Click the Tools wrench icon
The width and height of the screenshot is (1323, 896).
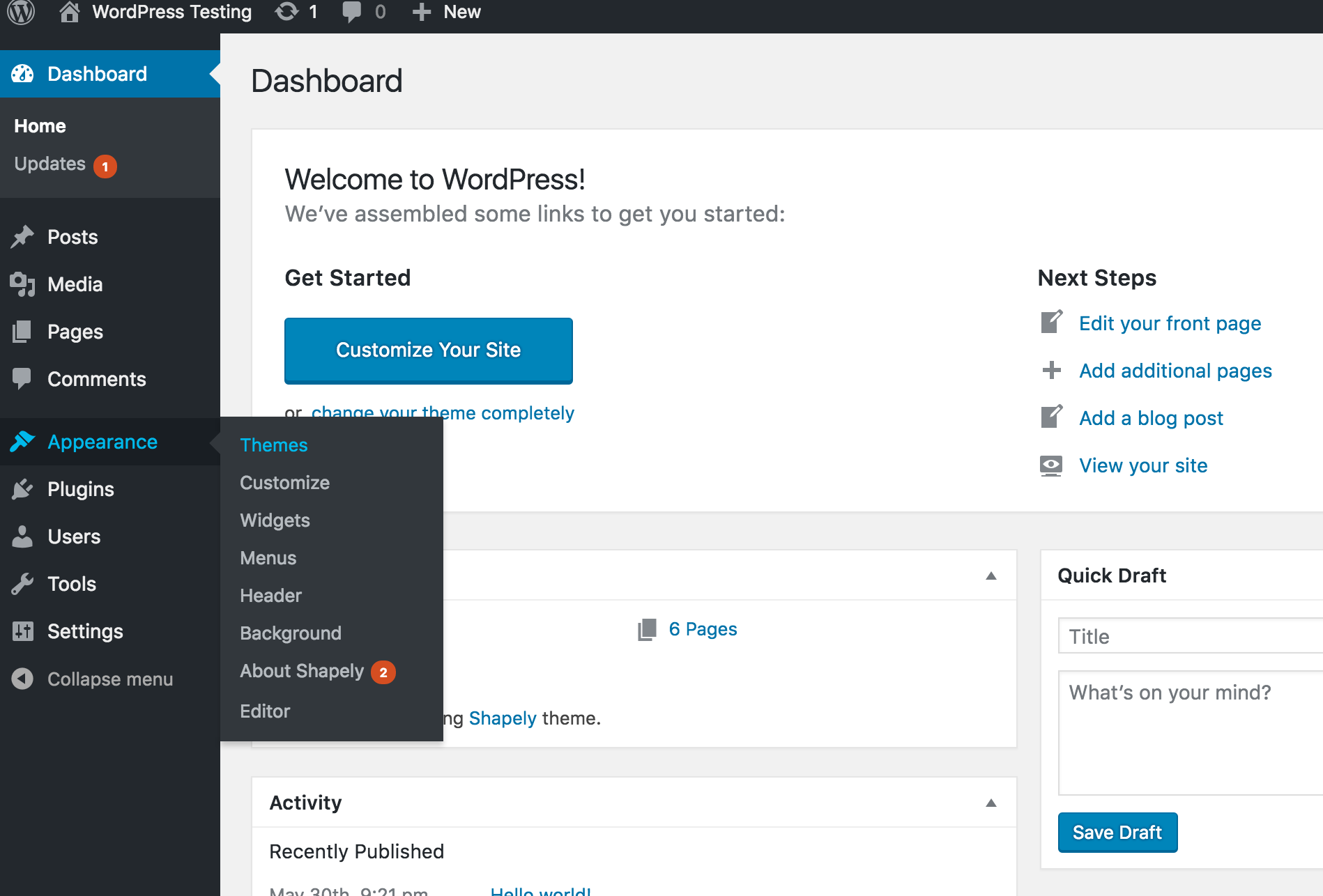coord(22,584)
